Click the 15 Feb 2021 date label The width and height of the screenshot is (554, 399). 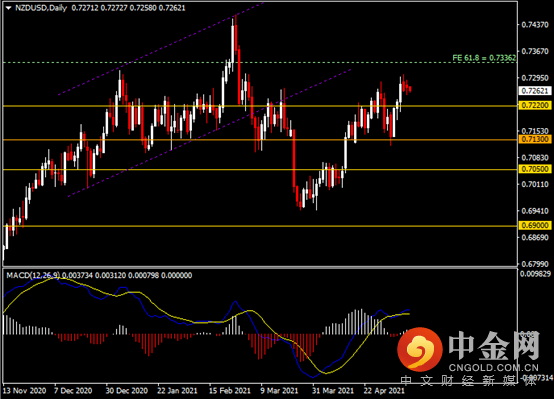point(230,391)
